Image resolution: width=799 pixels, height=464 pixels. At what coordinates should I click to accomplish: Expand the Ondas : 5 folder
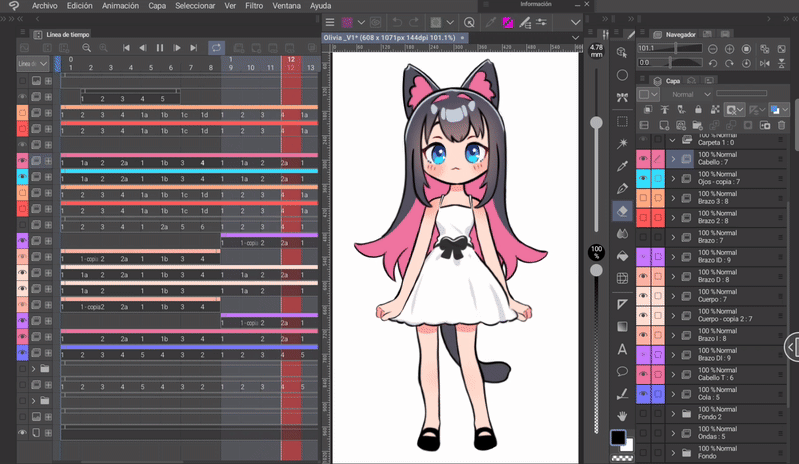(x=673, y=433)
